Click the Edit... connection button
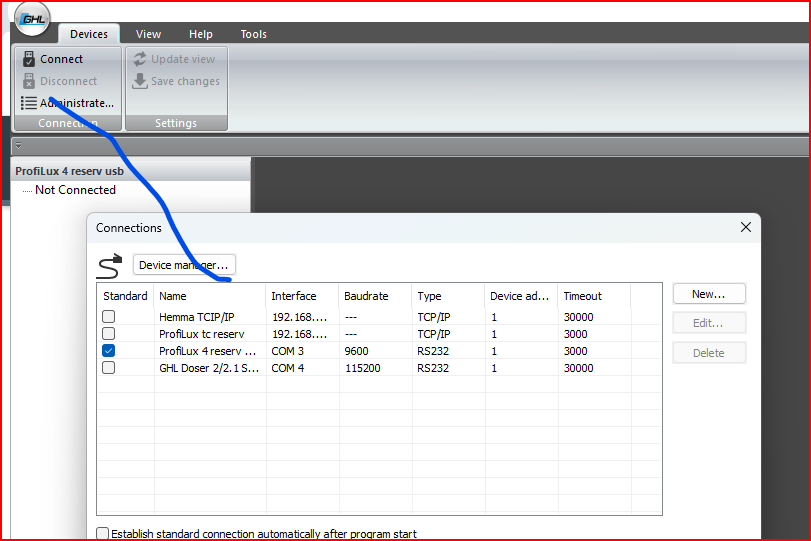The width and height of the screenshot is (811, 541). coord(709,323)
